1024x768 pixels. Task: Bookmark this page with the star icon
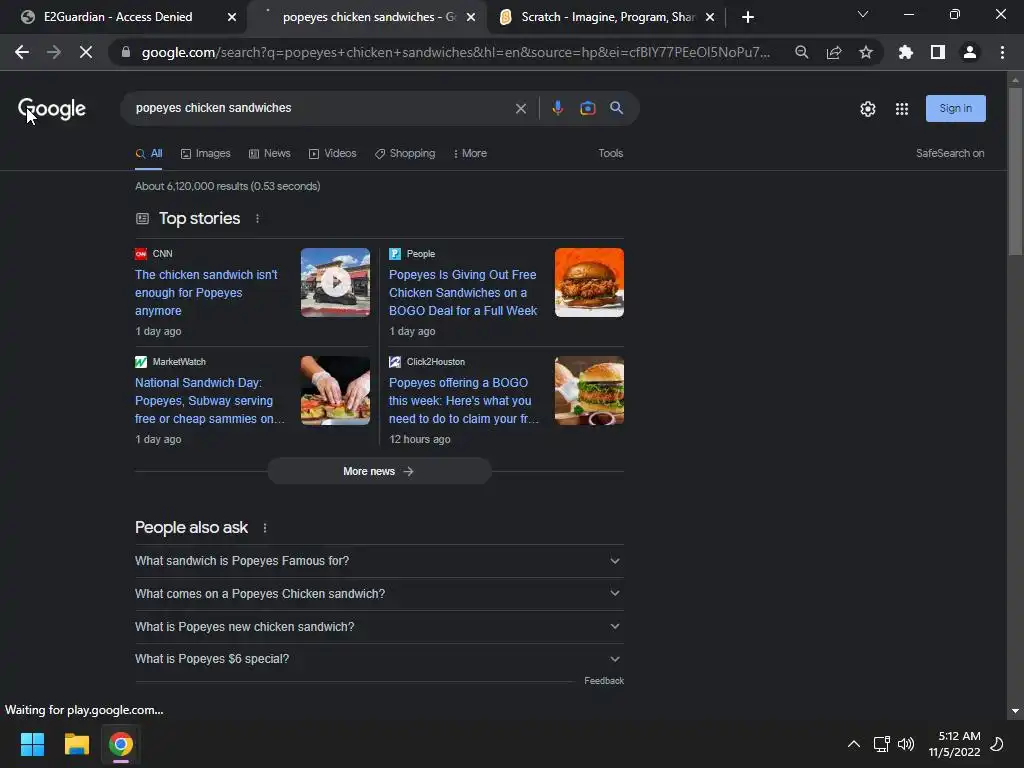click(x=866, y=52)
